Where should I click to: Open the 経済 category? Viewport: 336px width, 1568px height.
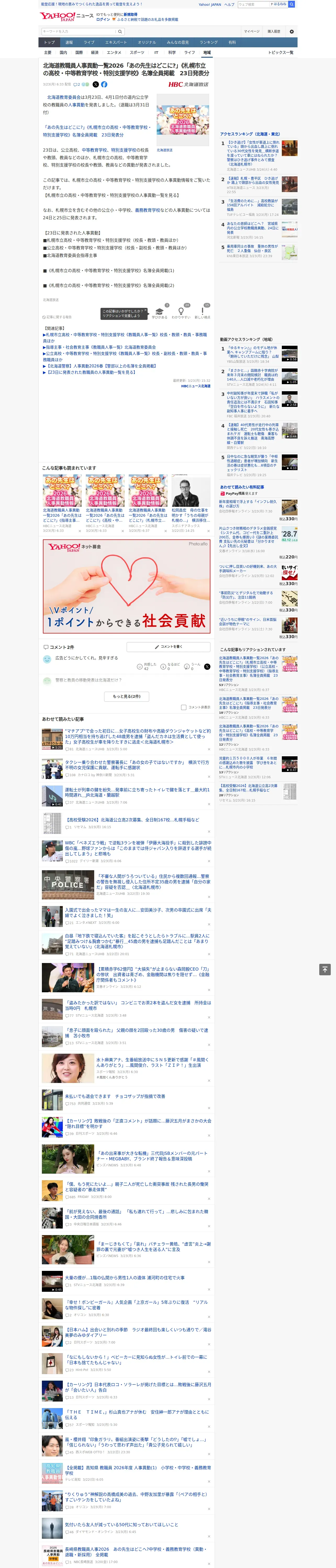94,52
